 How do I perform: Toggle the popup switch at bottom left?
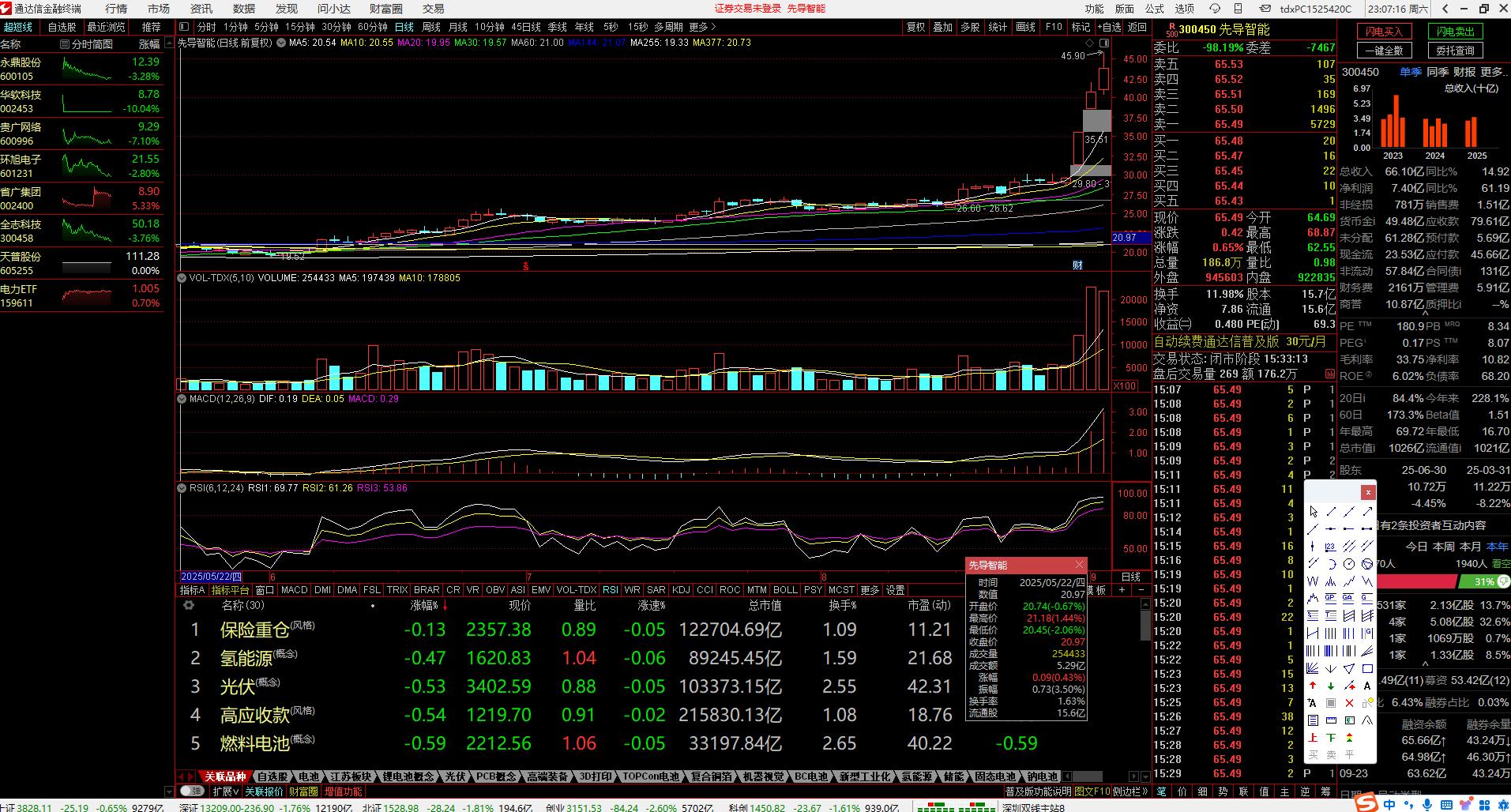191,791
